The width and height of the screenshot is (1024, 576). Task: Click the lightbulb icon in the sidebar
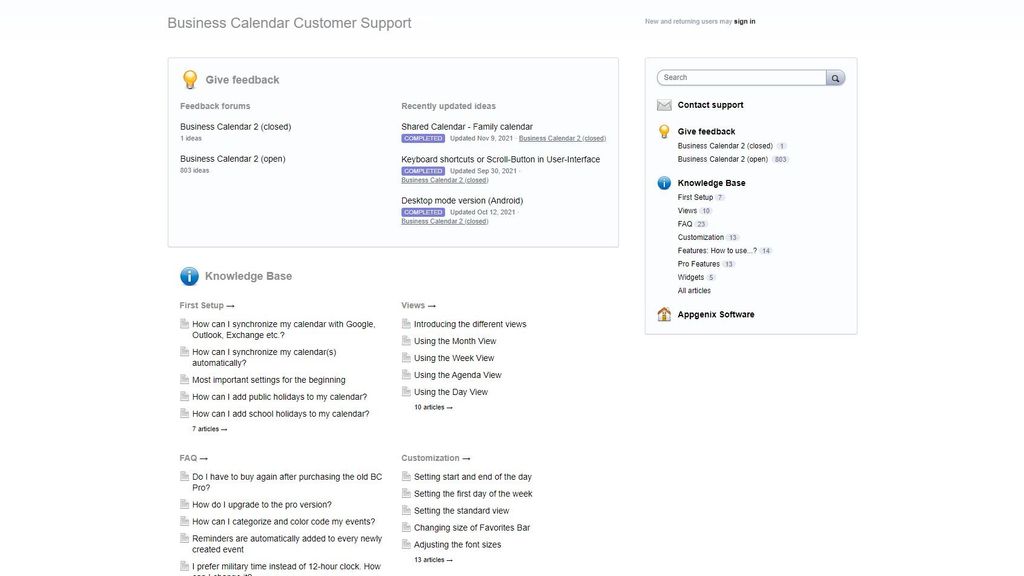pos(664,131)
